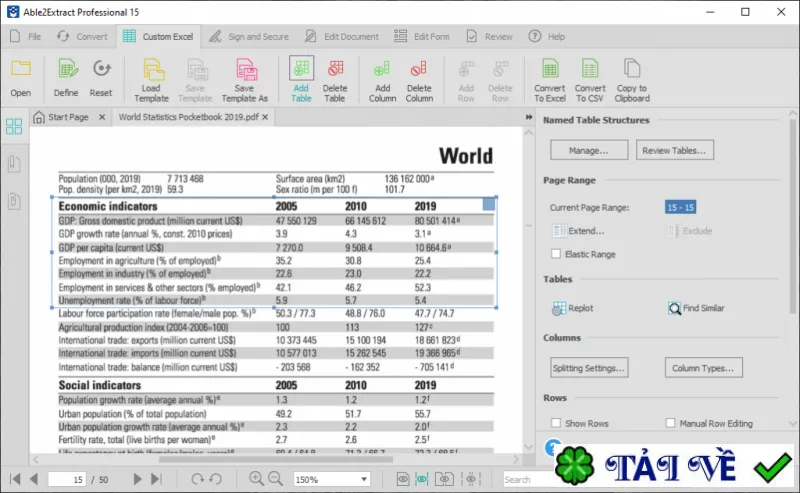Switch to the Convert tab

82,37
